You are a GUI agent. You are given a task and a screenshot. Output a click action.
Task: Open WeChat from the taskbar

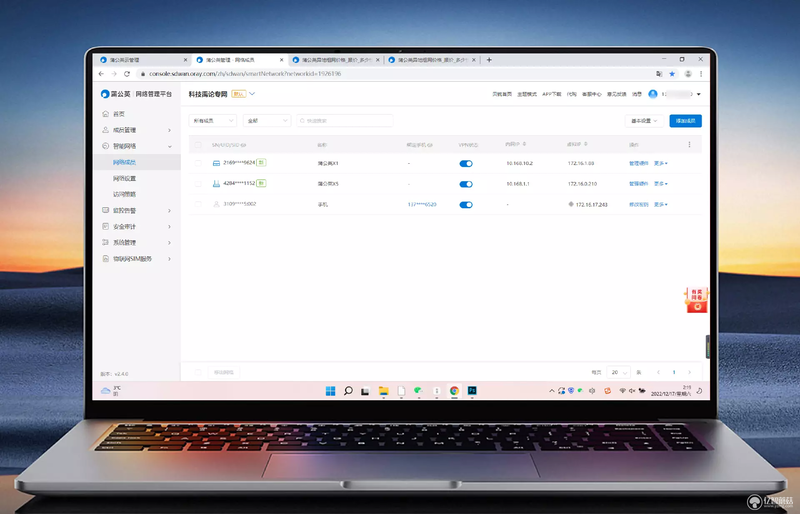coord(418,391)
